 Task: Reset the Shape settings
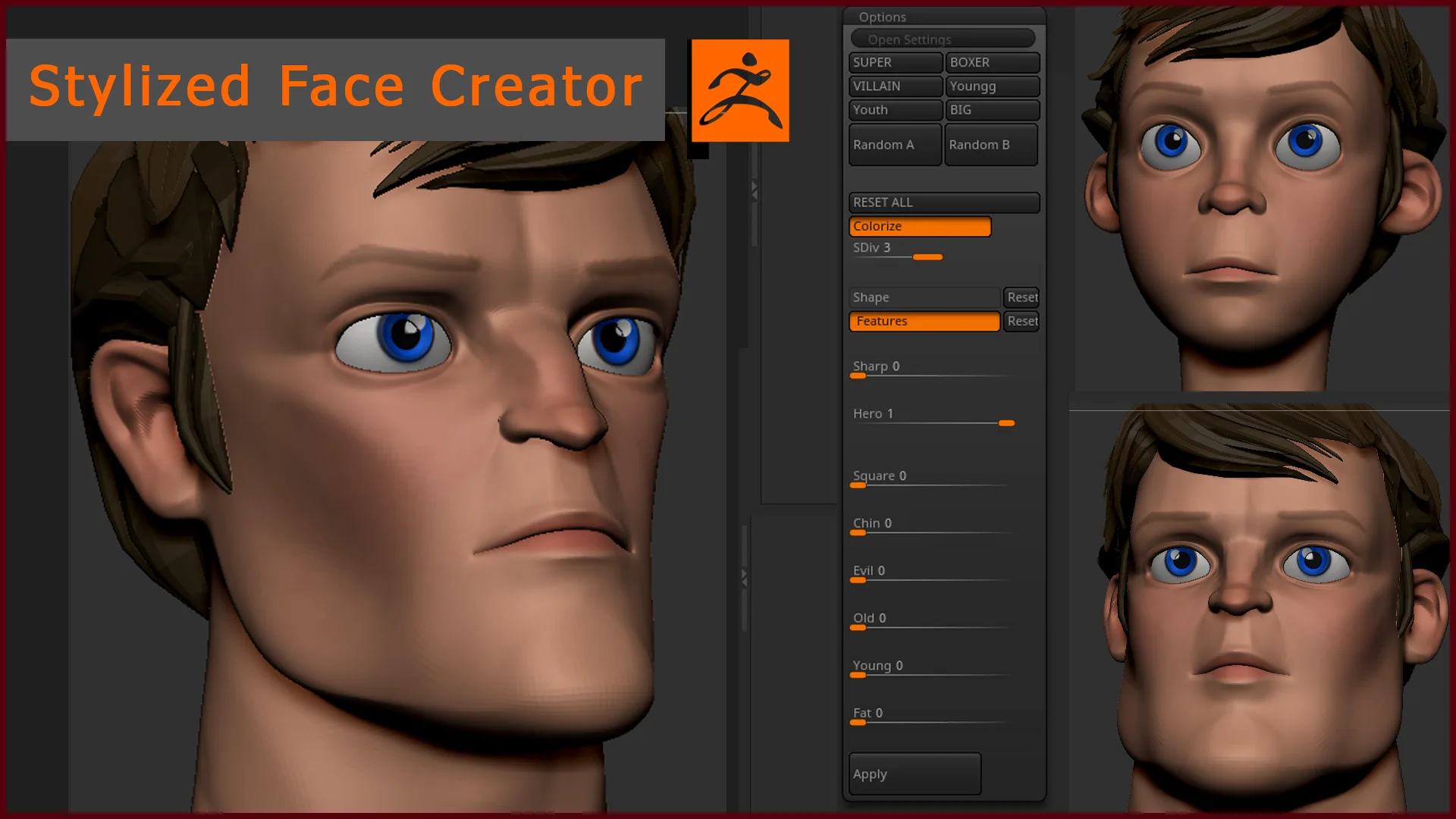click(1022, 296)
